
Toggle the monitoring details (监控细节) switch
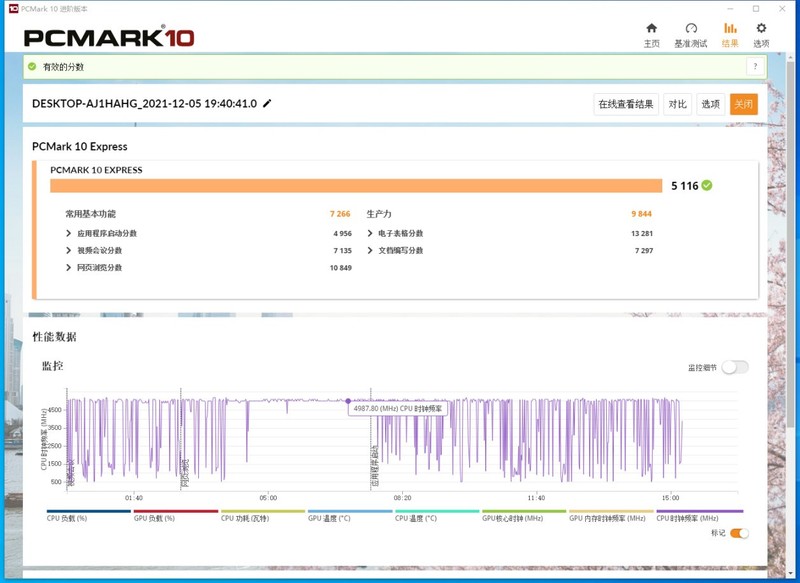(x=735, y=367)
